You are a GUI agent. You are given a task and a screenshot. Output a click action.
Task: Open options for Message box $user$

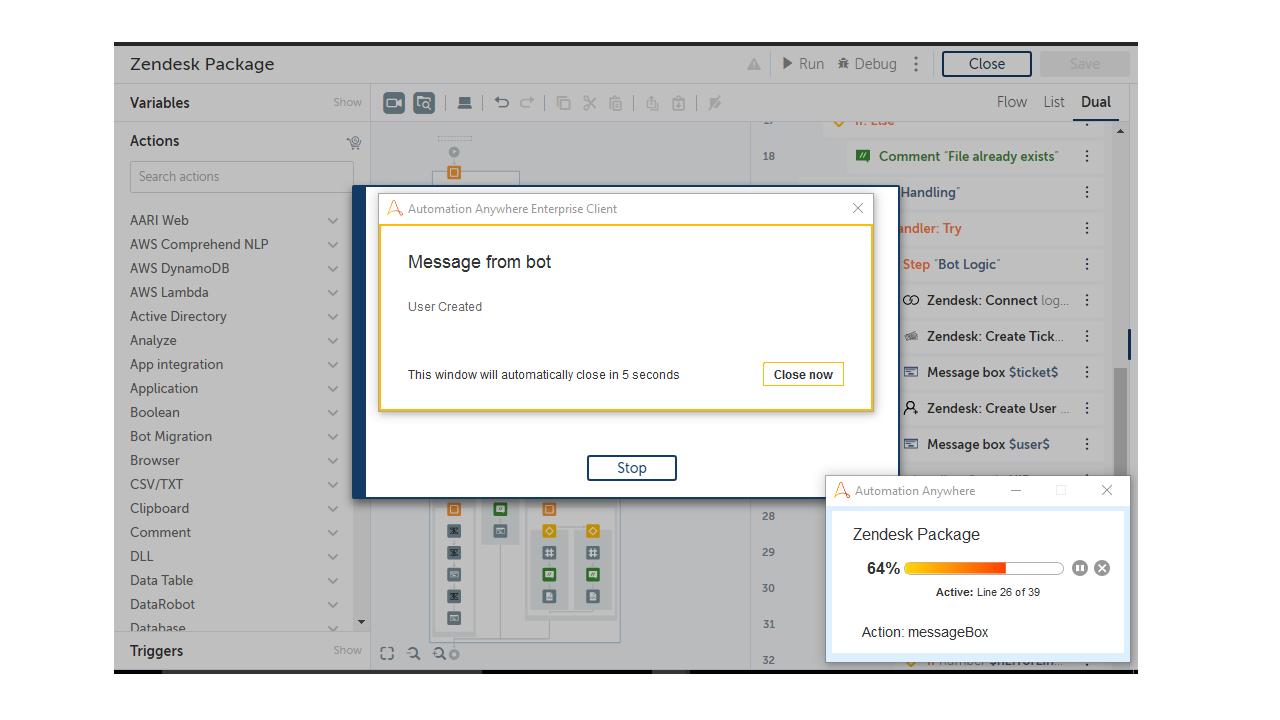[1087, 444]
